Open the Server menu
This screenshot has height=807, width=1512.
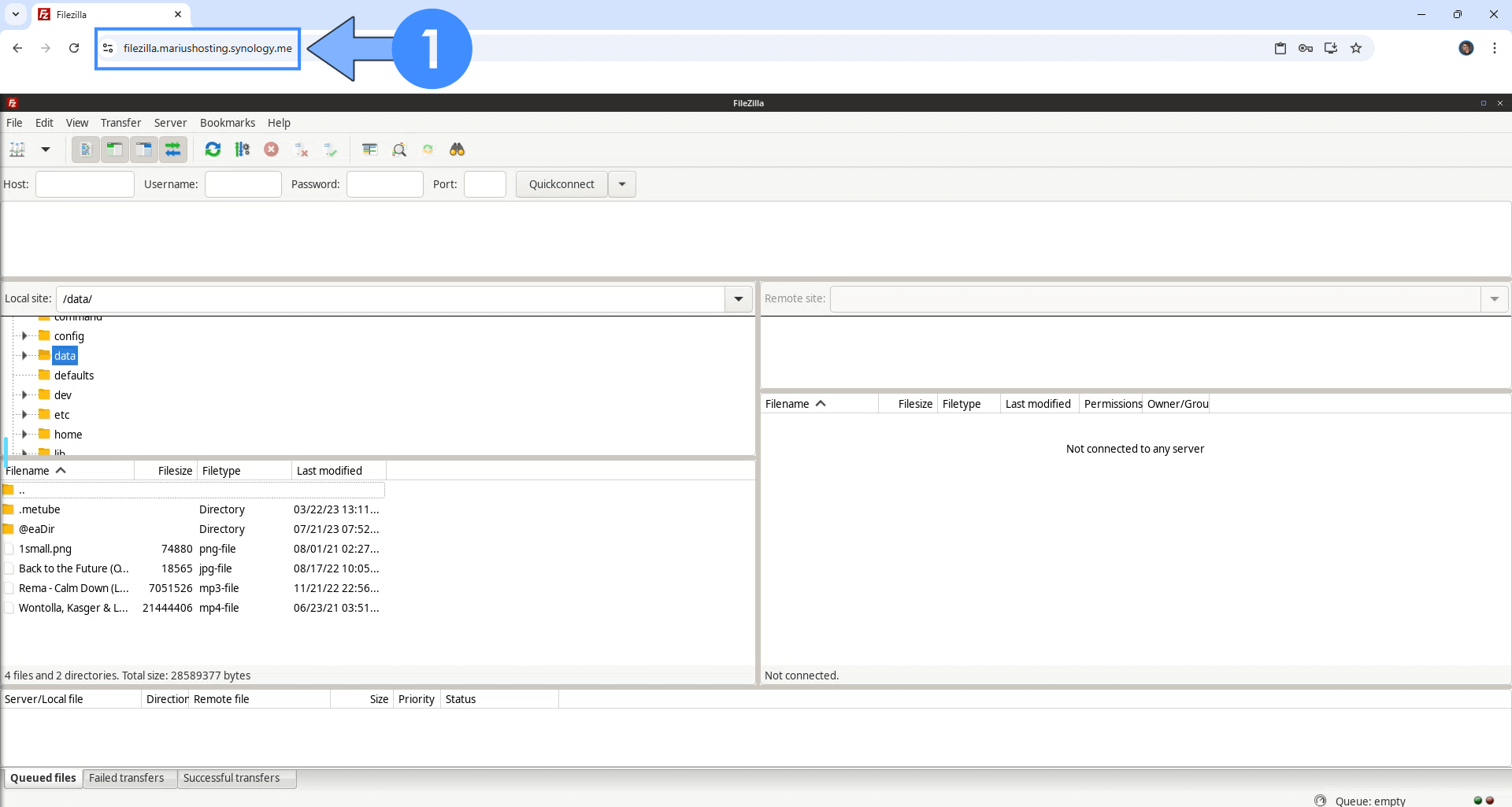point(170,123)
